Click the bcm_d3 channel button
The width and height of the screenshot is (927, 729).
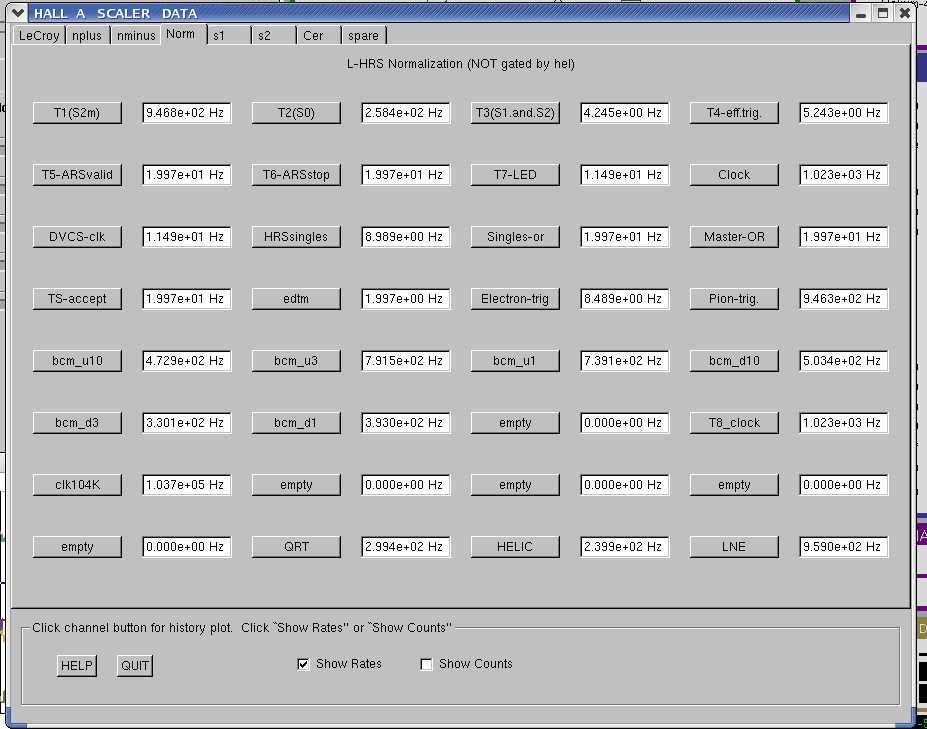pos(77,423)
